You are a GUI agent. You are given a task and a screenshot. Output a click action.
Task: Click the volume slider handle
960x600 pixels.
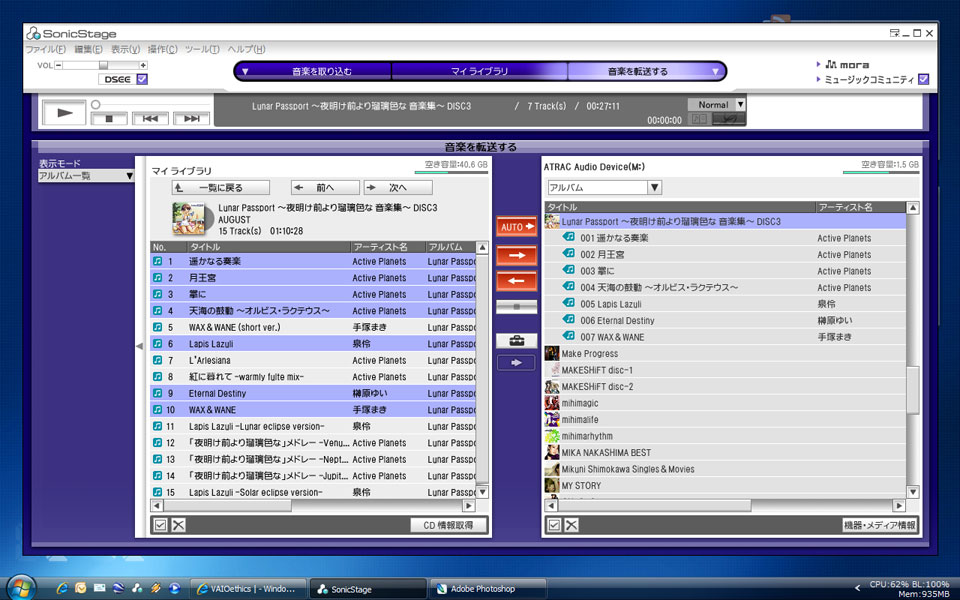(x=103, y=66)
